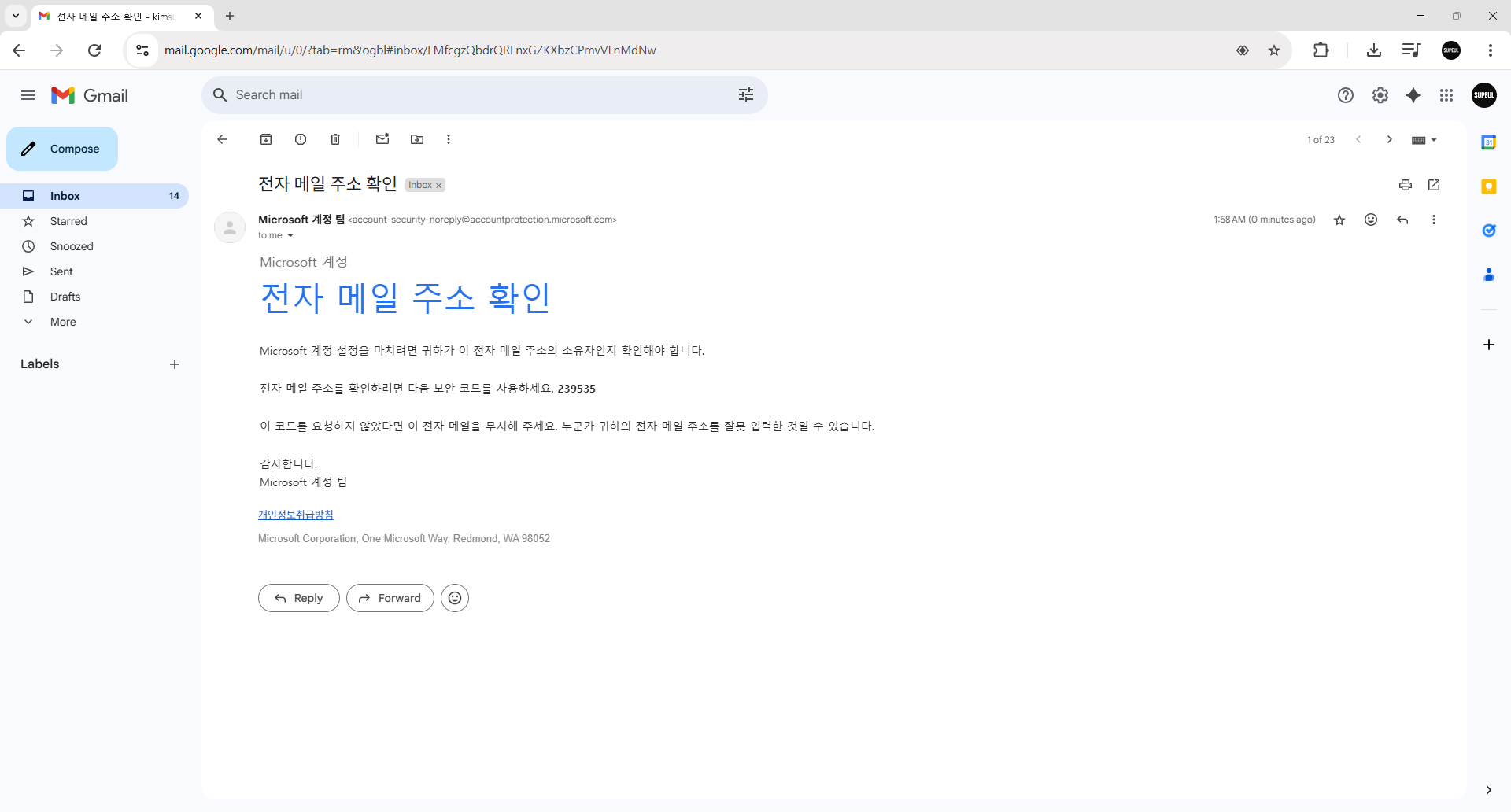Click the browser address bar URL
1511x812 pixels.
coord(410,50)
